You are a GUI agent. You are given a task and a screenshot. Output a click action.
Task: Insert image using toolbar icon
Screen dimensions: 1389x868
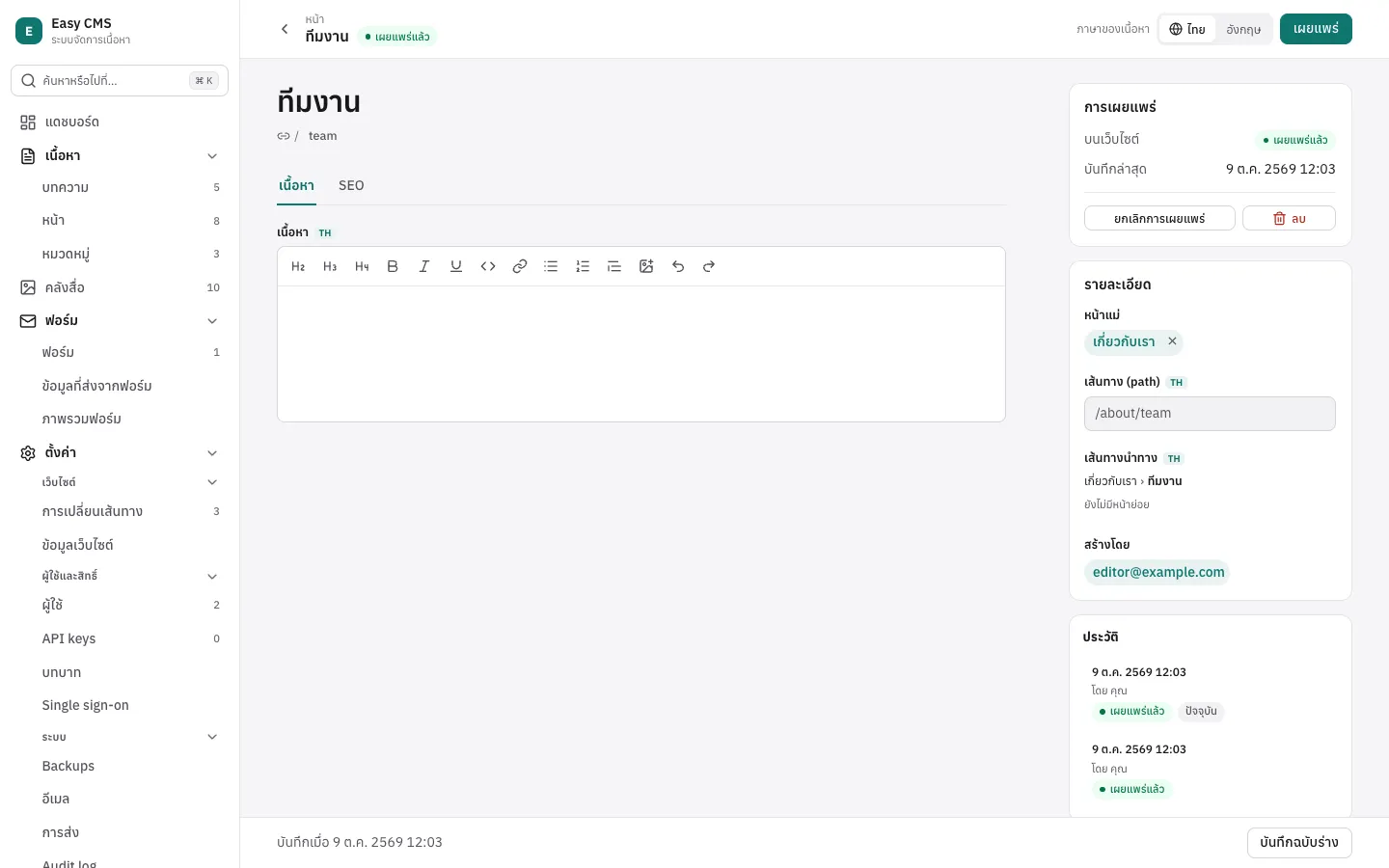tap(646, 266)
